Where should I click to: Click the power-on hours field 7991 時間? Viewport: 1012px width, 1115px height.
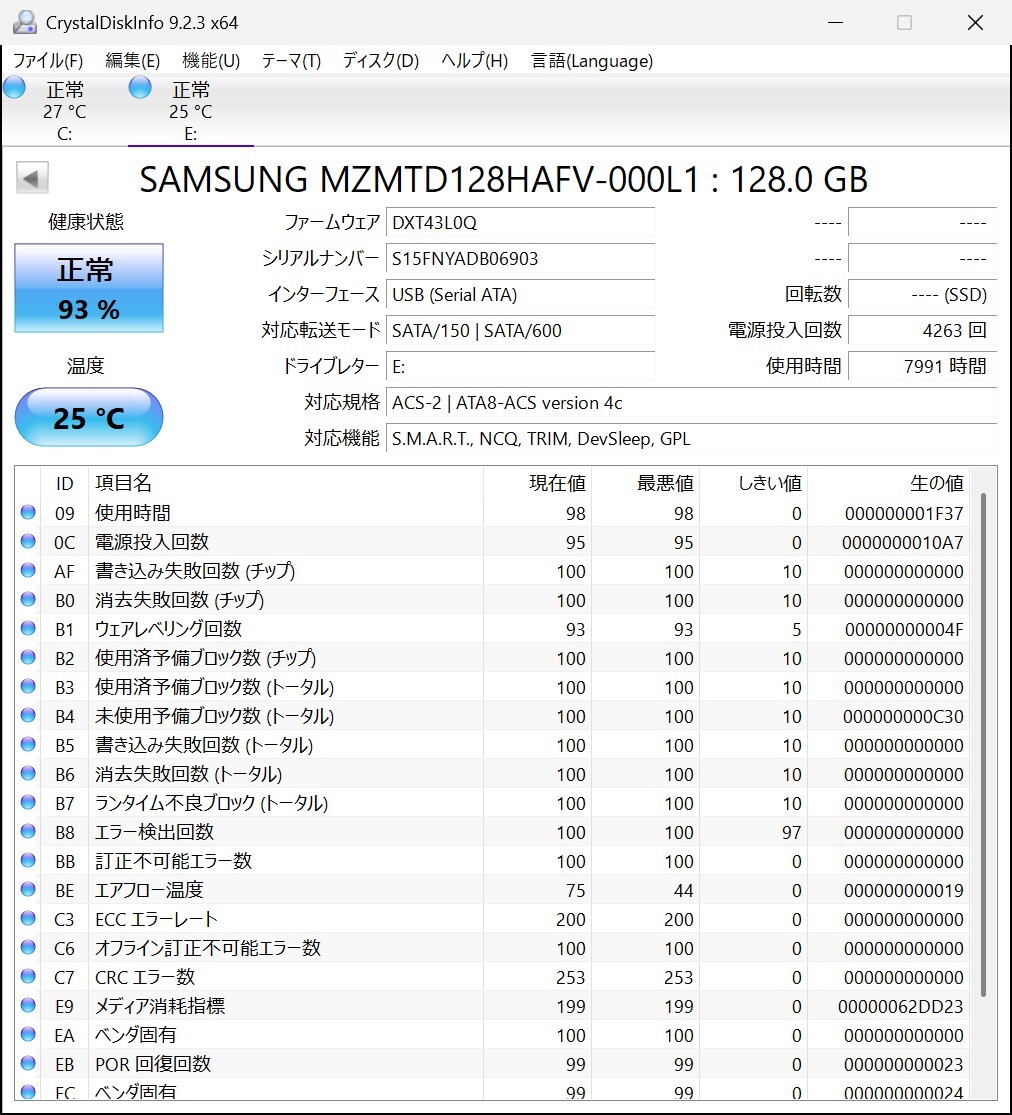click(922, 366)
